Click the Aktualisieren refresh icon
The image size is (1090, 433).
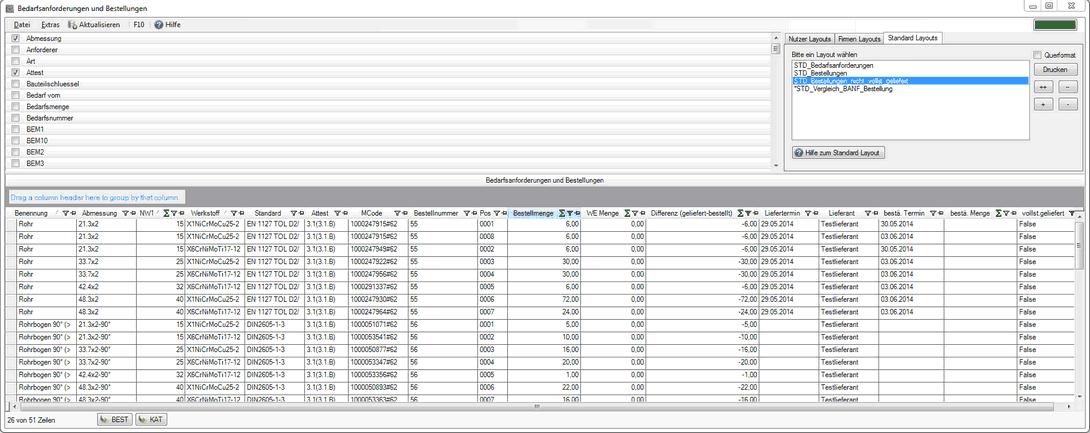pyautogui.click(x=72, y=24)
